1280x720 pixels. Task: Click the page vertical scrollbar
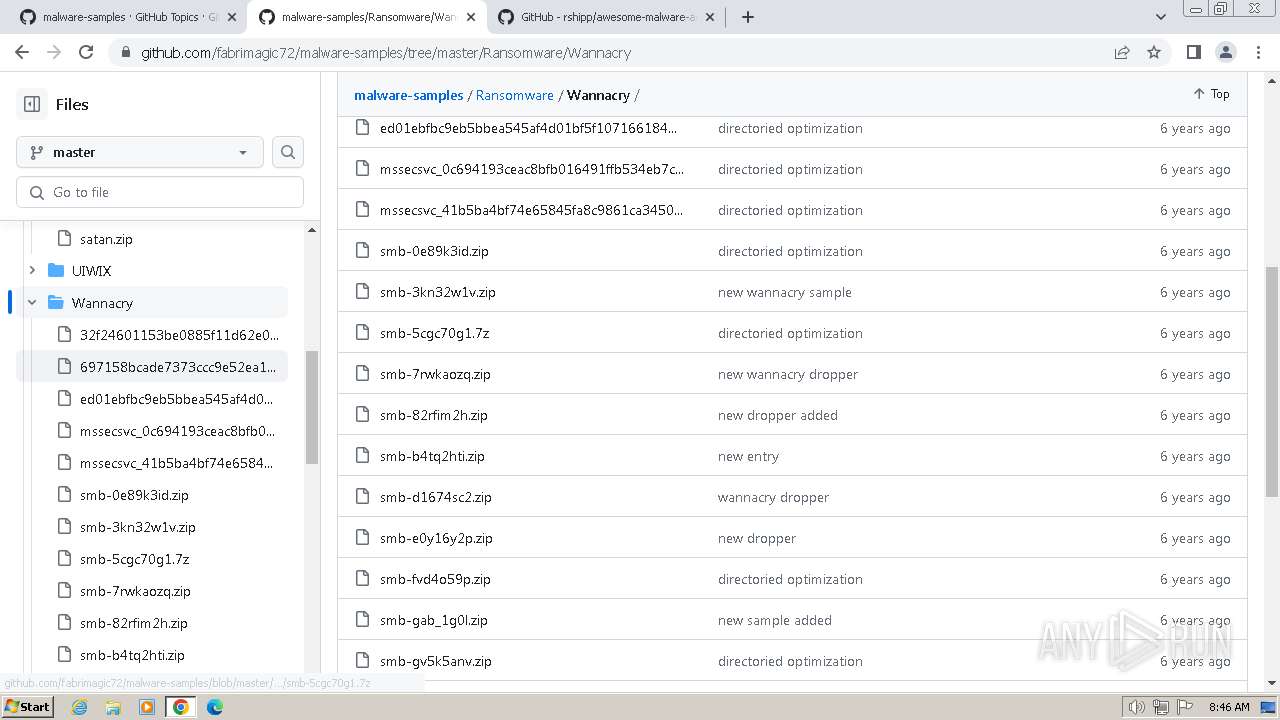pos(1272,381)
